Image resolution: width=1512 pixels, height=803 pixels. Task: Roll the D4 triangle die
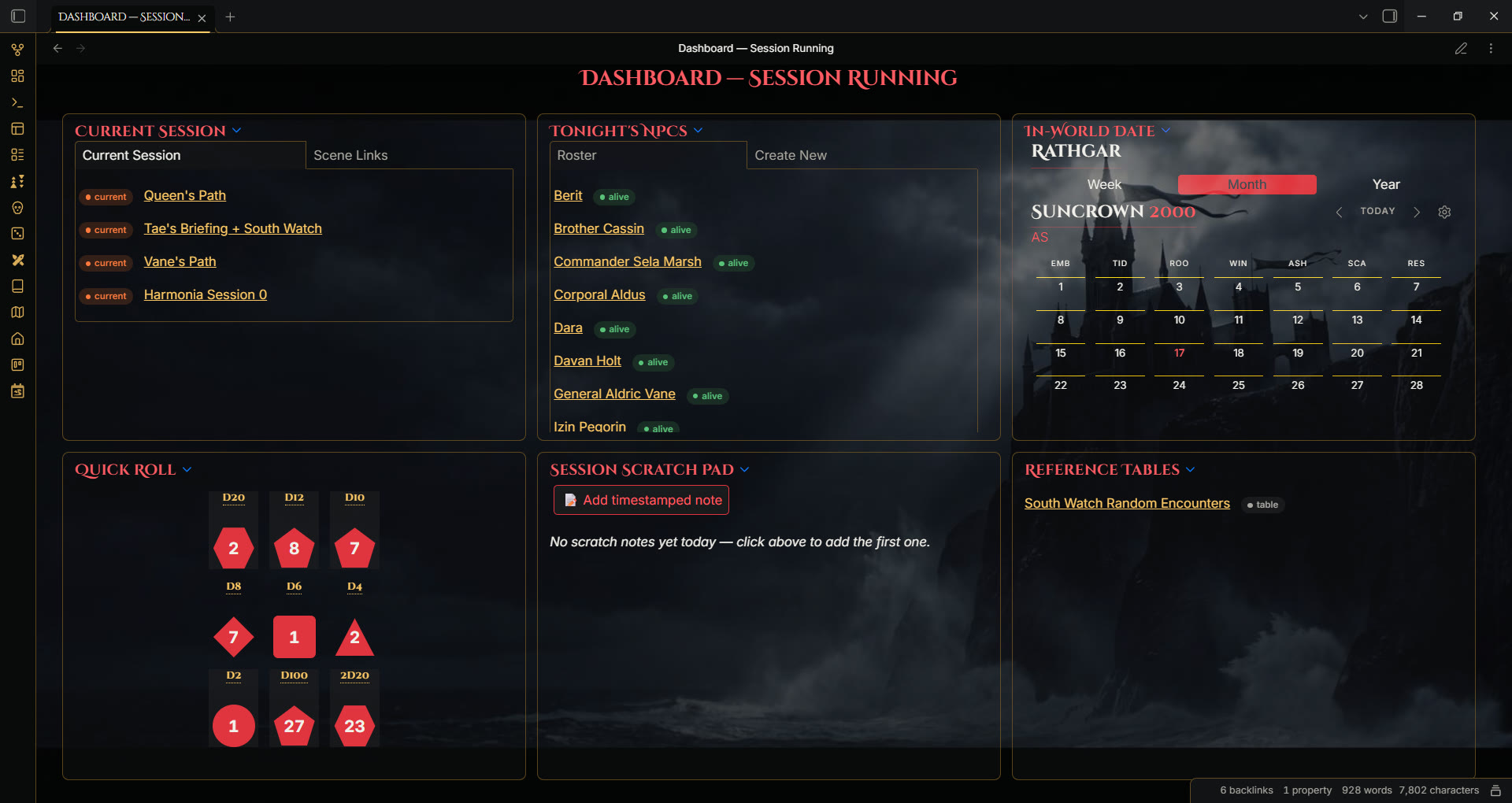354,637
